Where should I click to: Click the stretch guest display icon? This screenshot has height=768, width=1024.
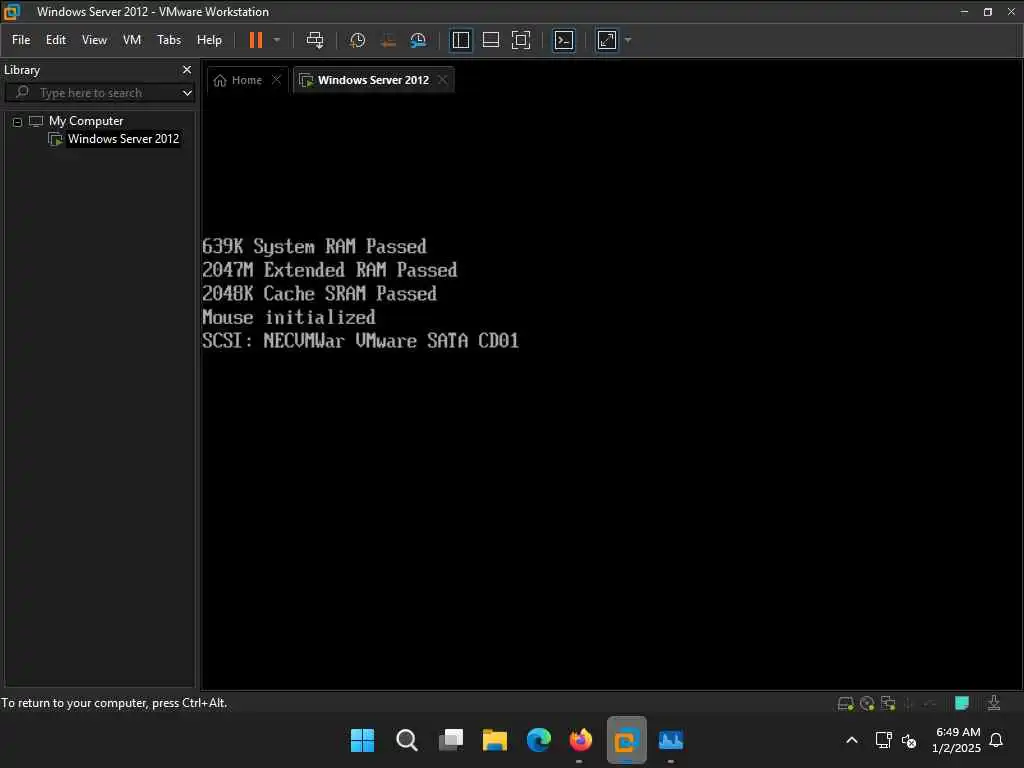click(x=607, y=40)
